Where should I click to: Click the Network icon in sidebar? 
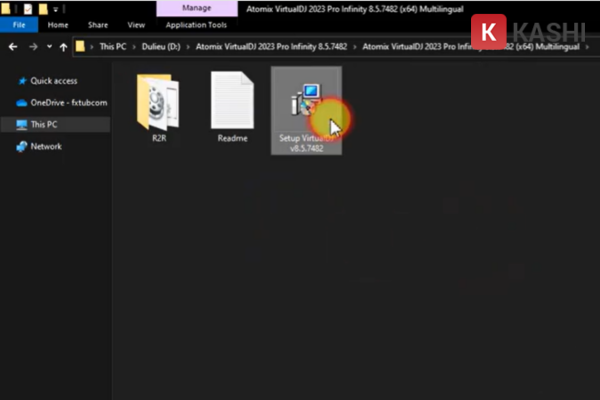tap(21, 146)
